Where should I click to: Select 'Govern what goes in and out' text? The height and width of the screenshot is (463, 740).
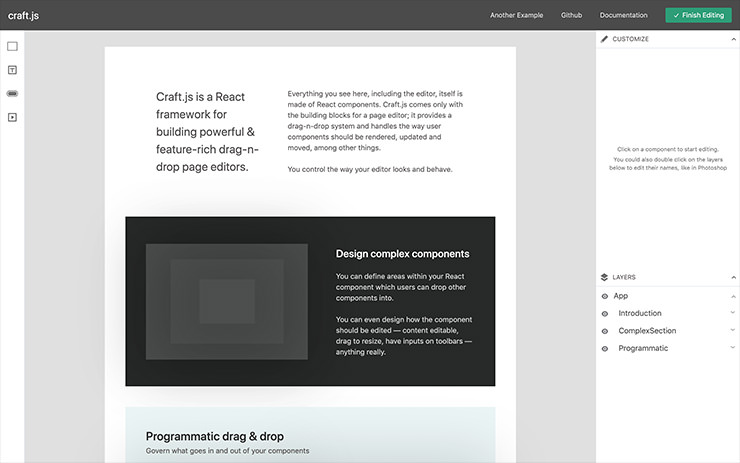[x=227, y=451]
